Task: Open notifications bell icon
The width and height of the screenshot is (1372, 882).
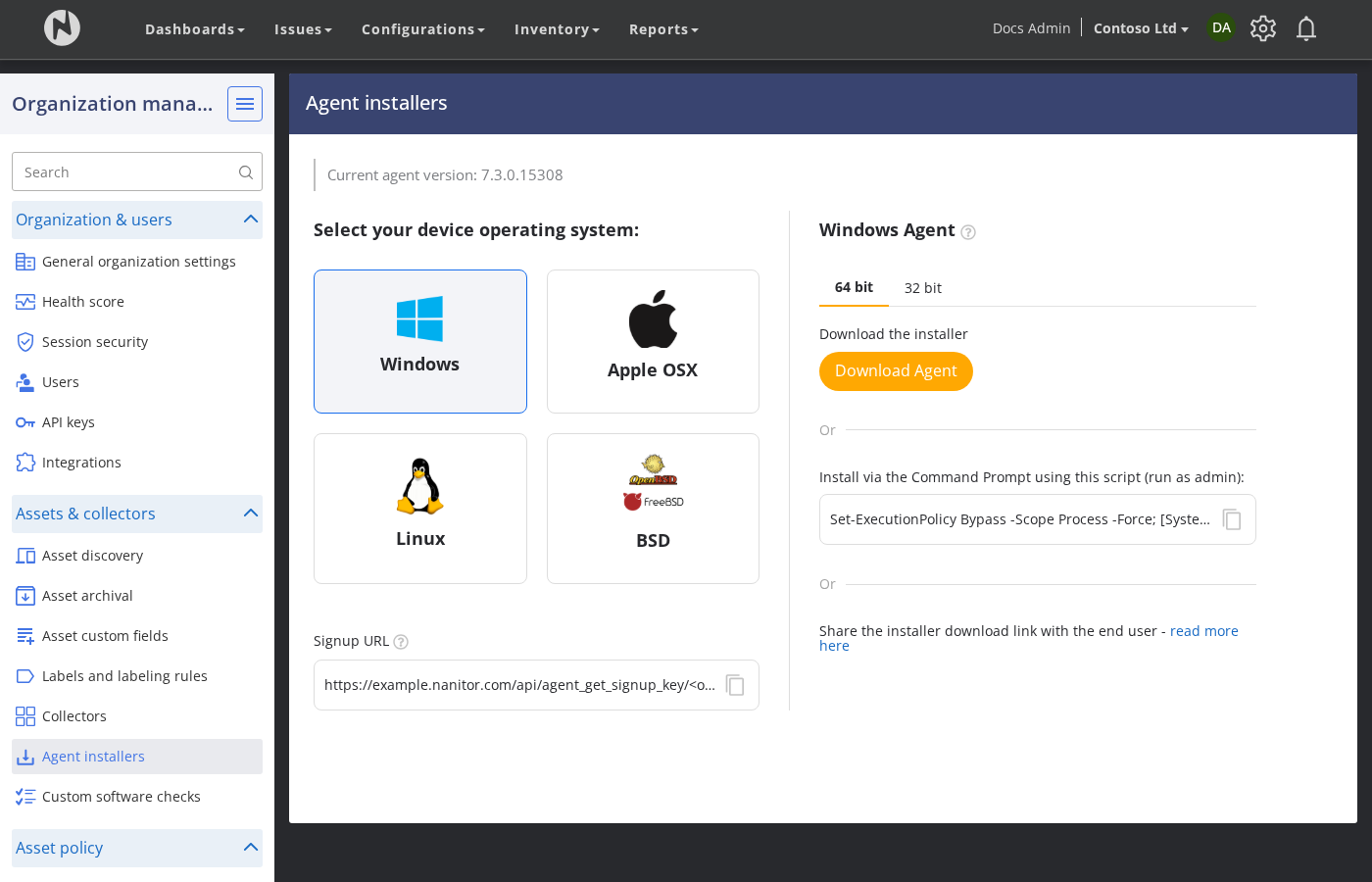Action: click(x=1306, y=28)
